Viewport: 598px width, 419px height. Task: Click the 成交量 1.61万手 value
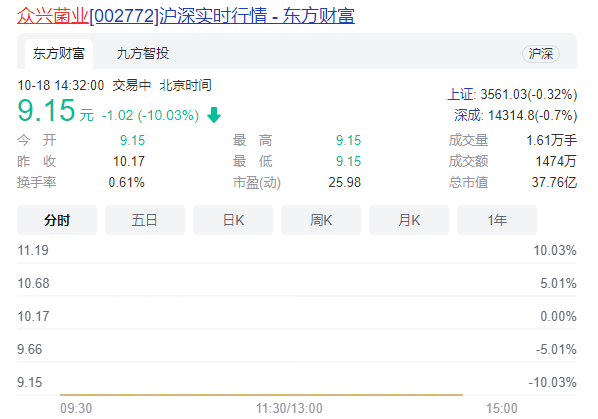click(x=551, y=140)
